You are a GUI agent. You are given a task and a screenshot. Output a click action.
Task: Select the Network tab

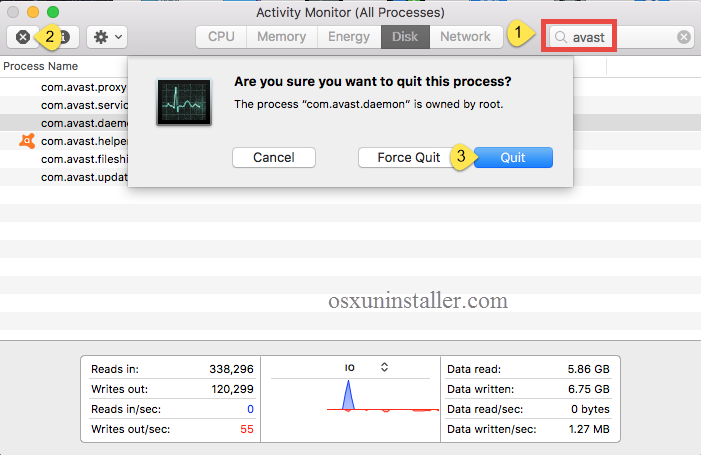pyautogui.click(x=465, y=37)
